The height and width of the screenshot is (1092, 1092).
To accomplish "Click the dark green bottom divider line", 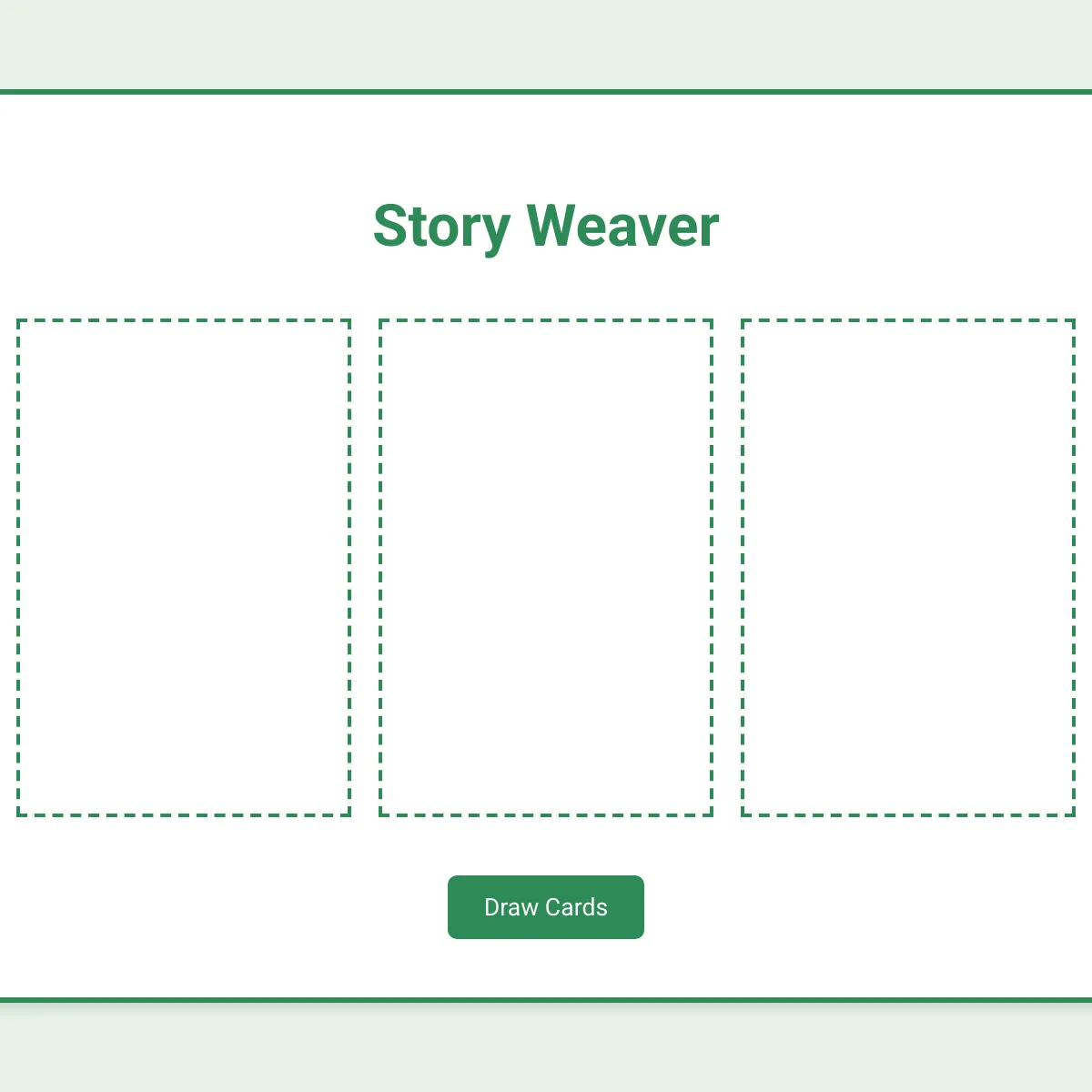I will (546, 1000).
